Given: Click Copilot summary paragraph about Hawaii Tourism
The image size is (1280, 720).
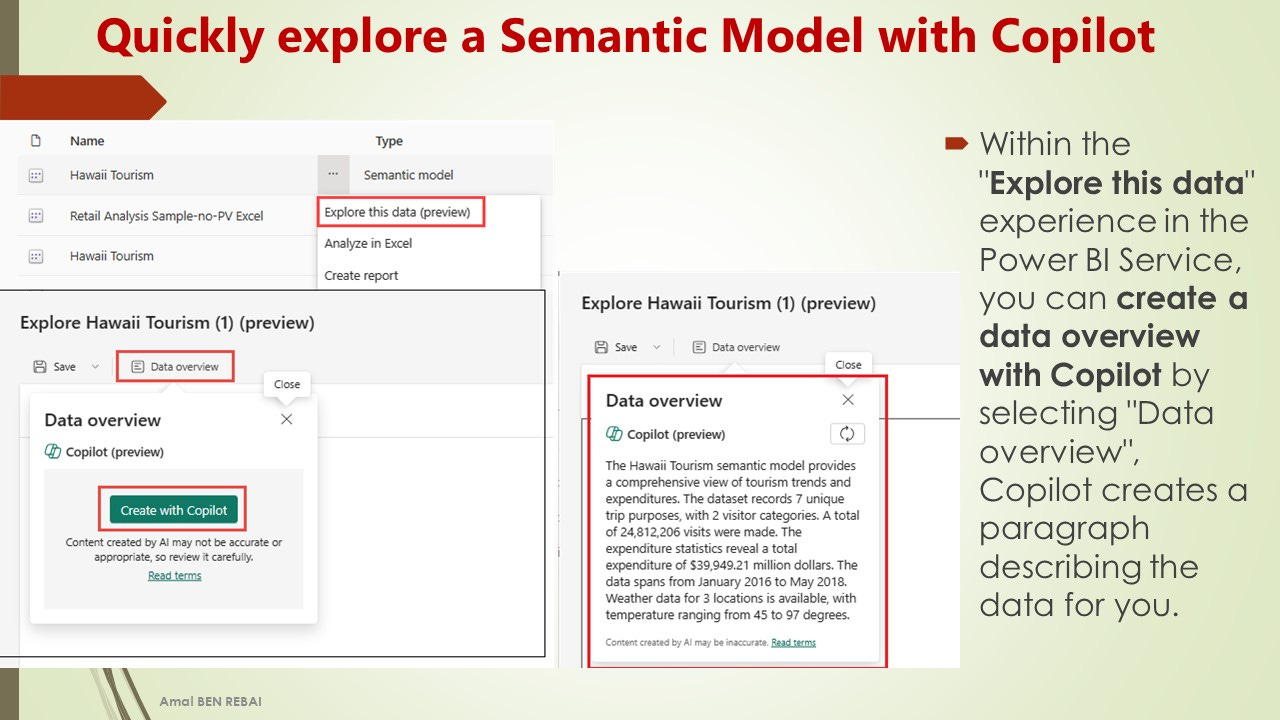Looking at the screenshot, I should pyautogui.click(x=732, y=540).
